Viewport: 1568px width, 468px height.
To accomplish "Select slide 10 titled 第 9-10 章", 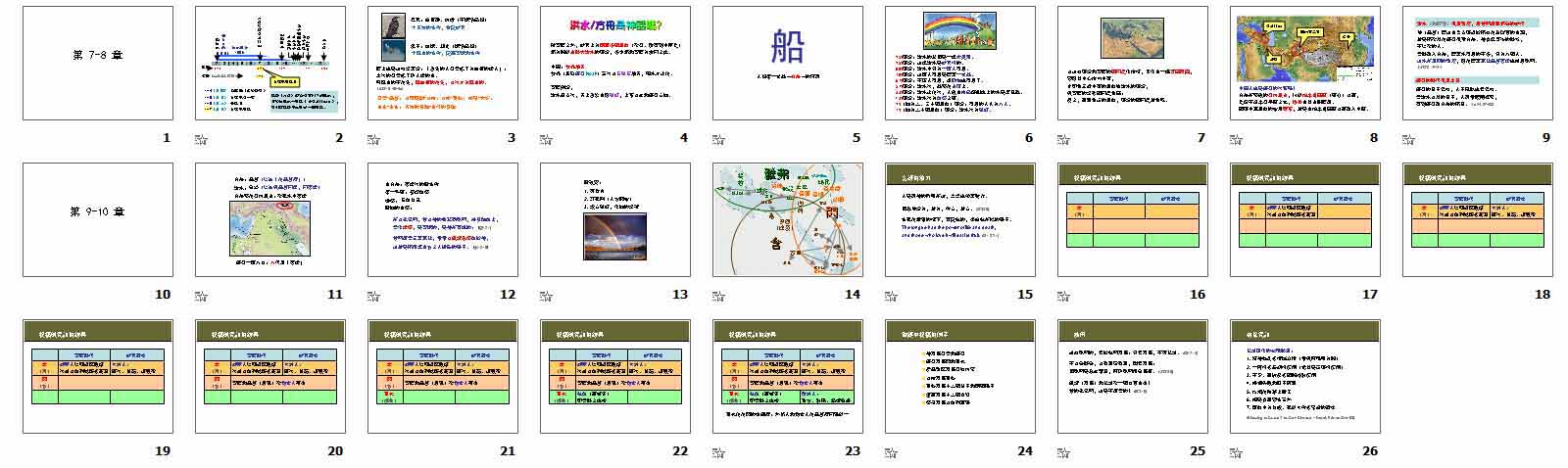I will pyautogui.click(x=98, y=219).
